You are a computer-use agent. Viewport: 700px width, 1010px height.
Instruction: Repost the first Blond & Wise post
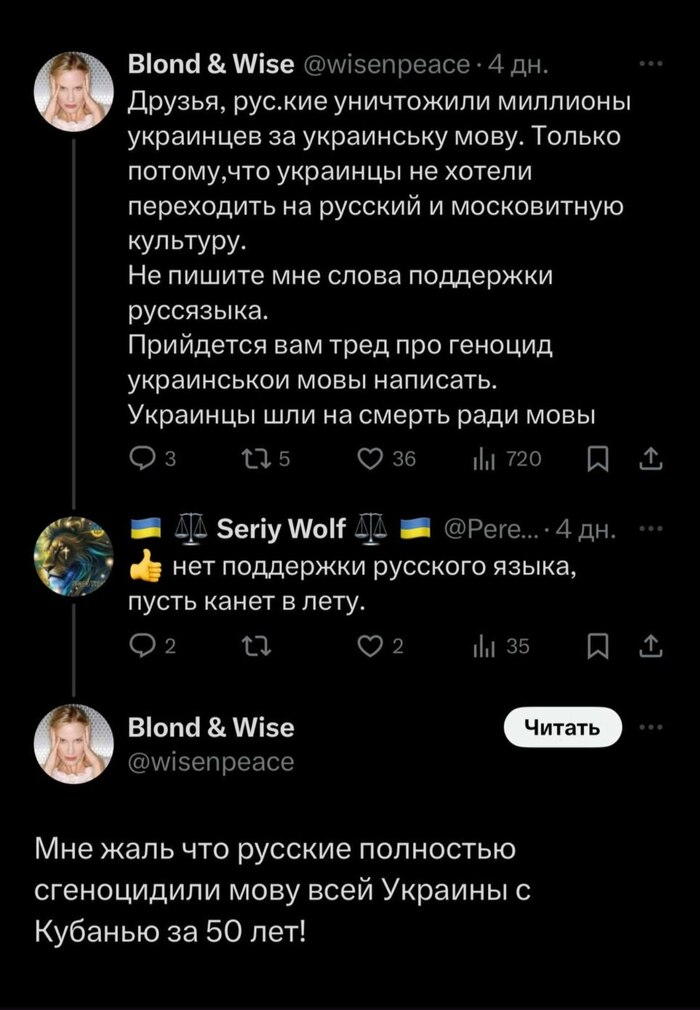tap(257, 458)
